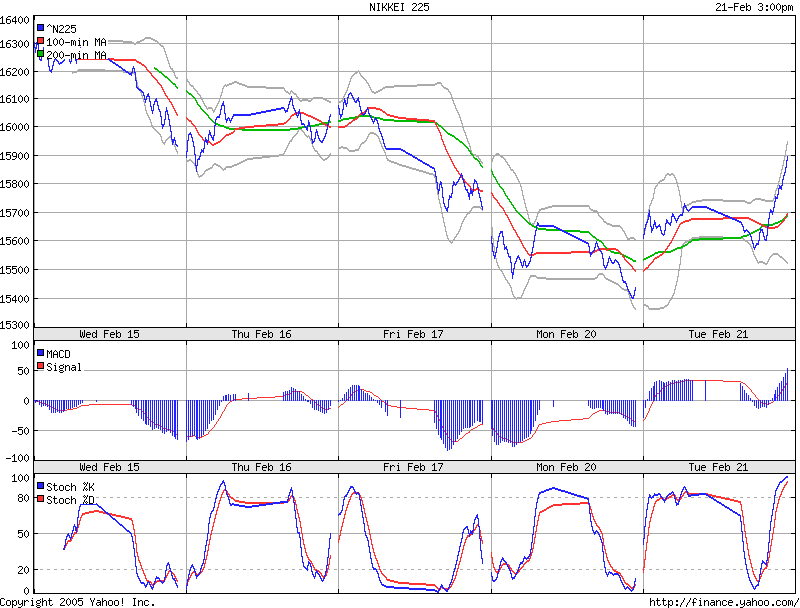Click the 80 stochastic axis label
Screen dimensions: 800x608
23,498
